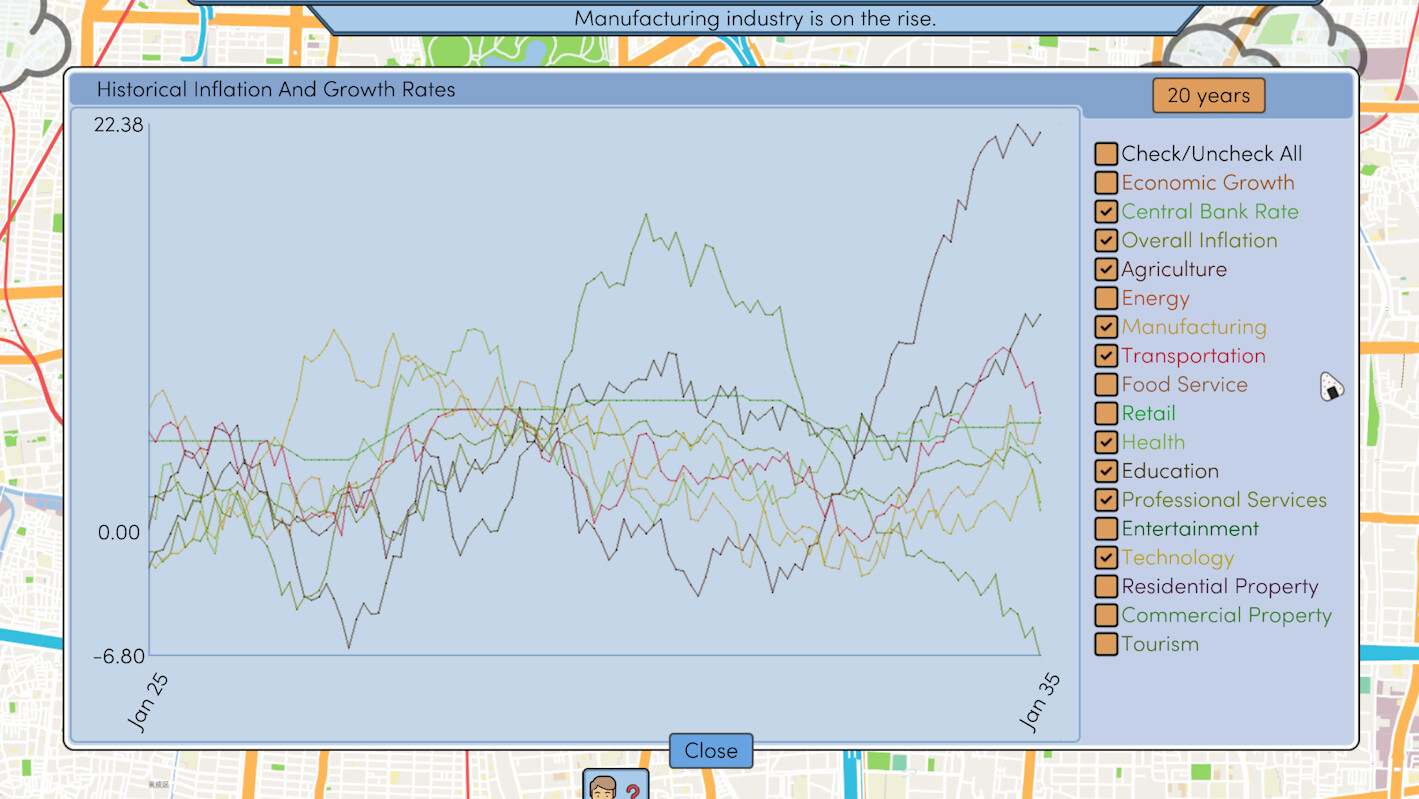Toggle the Check/Uncheck All checkbox
1419x799 pixels.
pyautogui.click(x=1106, y=154)
